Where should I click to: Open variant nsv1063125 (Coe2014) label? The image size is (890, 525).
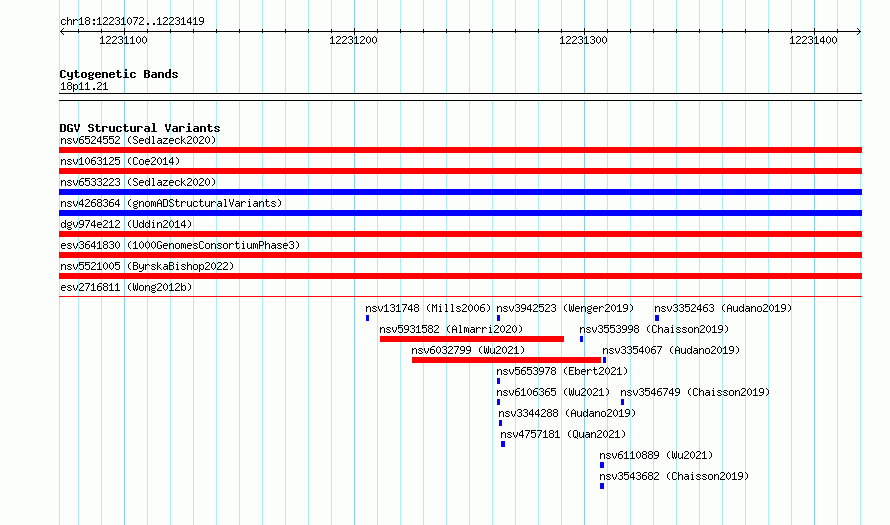(x=120, y=161)
